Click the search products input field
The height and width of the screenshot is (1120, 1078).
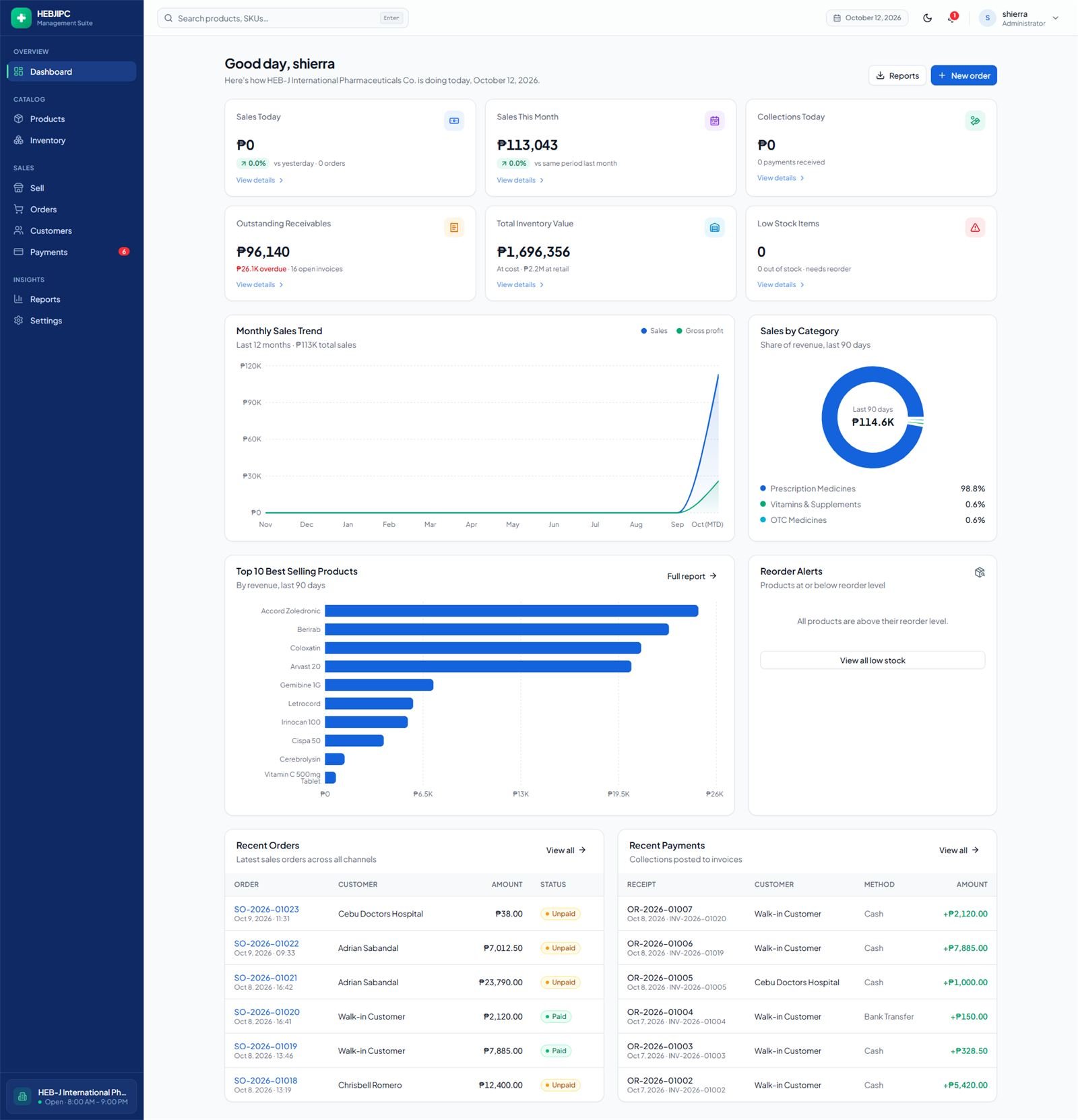(283, 18)
